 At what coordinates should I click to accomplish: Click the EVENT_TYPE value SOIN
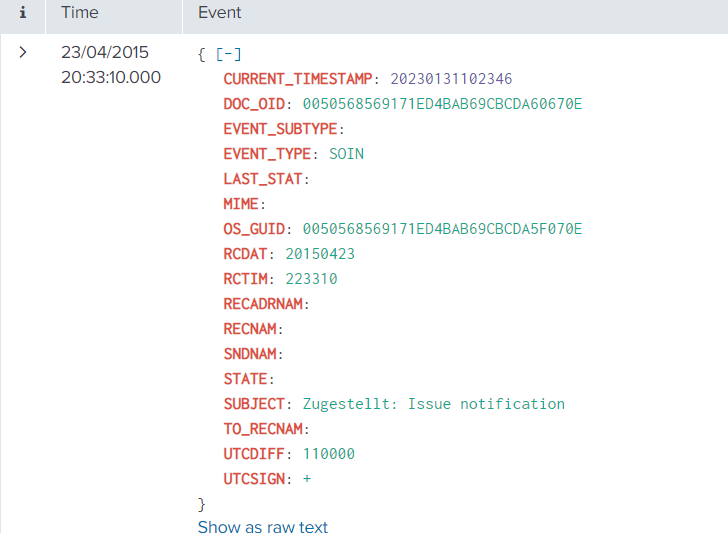pyautogui.click(x=346, y=154)
